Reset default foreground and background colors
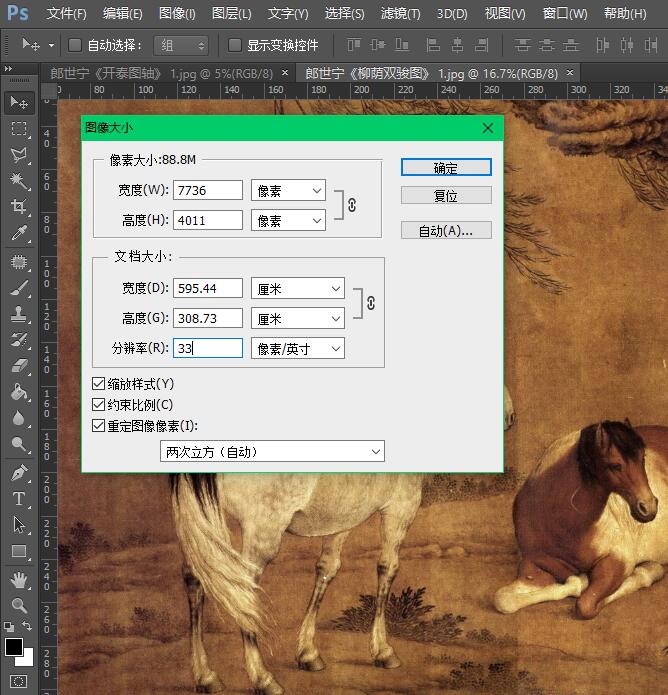 (x=9, y=626)
